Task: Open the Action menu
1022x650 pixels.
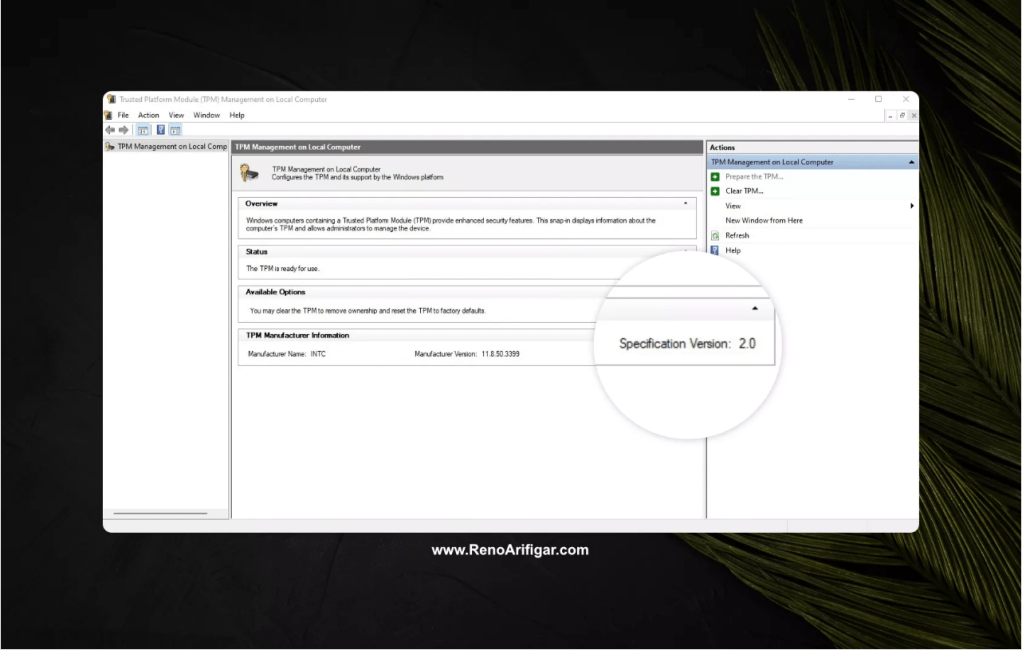Action: coord(148,115)
